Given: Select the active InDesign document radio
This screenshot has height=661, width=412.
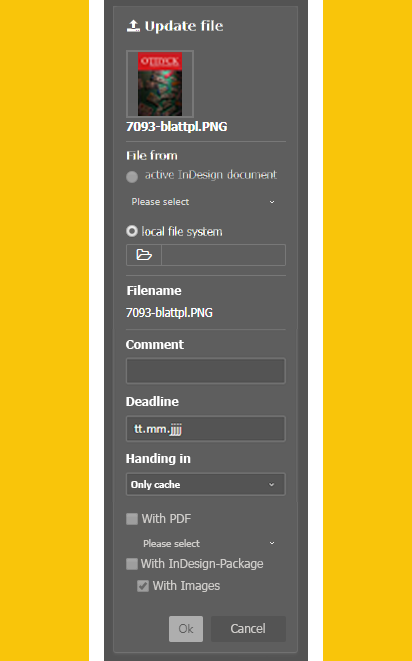Looking at the screenshot, I should pos(132,177).
